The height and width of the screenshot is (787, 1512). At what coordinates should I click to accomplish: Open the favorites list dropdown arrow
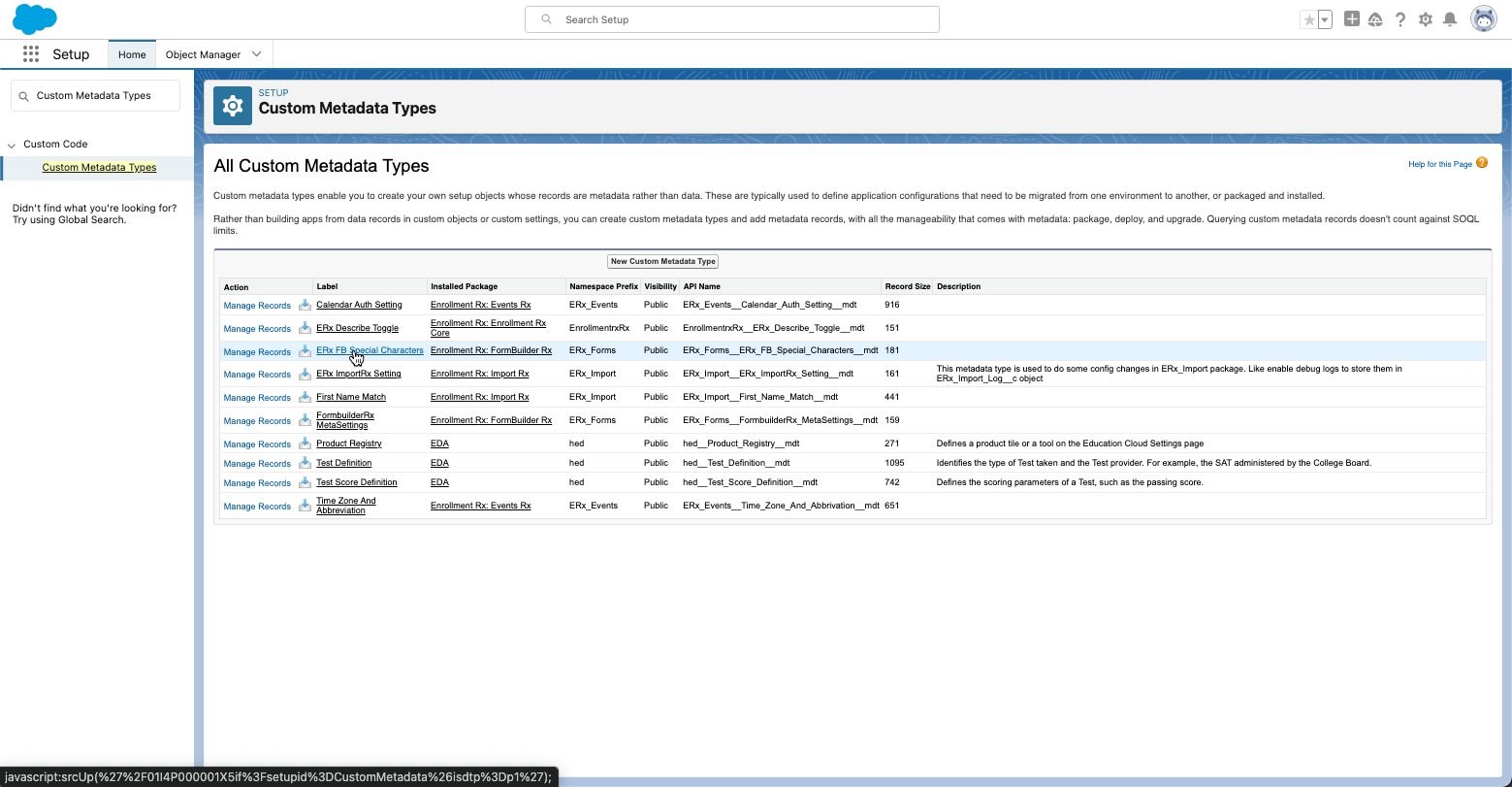(1325, 19)
